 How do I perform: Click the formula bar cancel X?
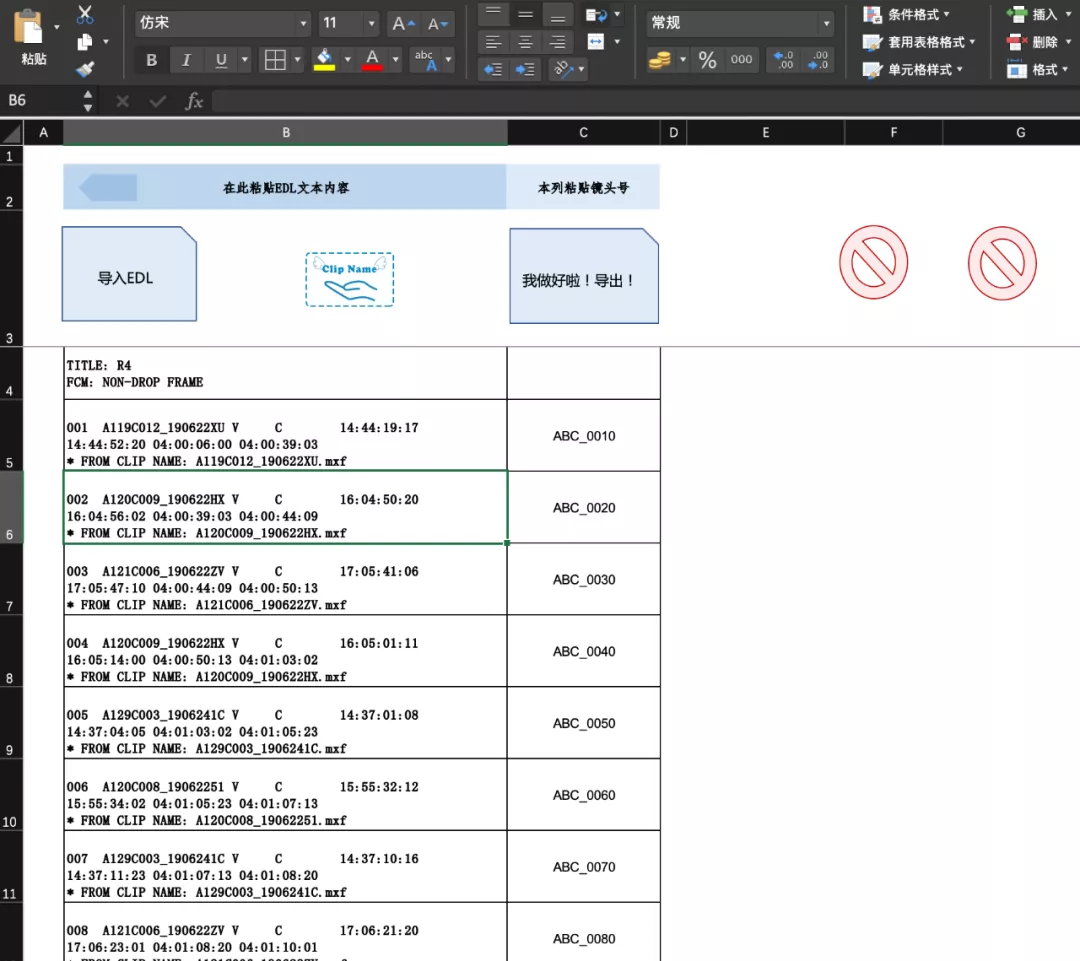coord(123,102)
